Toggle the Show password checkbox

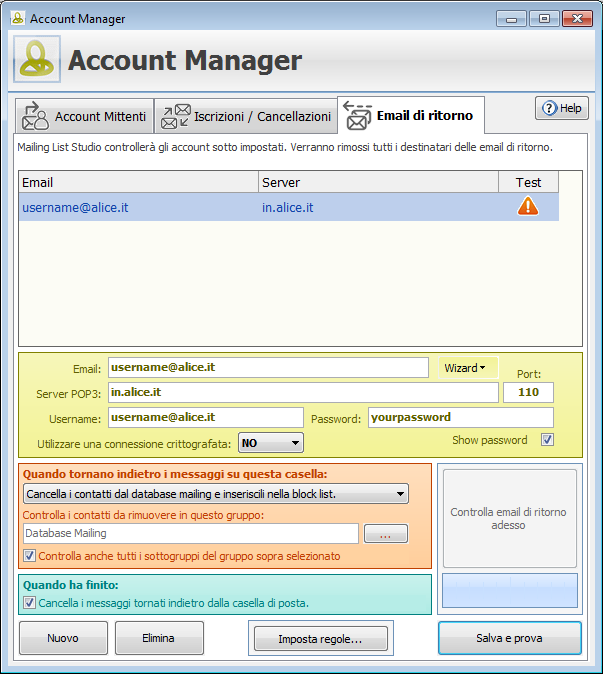pos(546,440)
